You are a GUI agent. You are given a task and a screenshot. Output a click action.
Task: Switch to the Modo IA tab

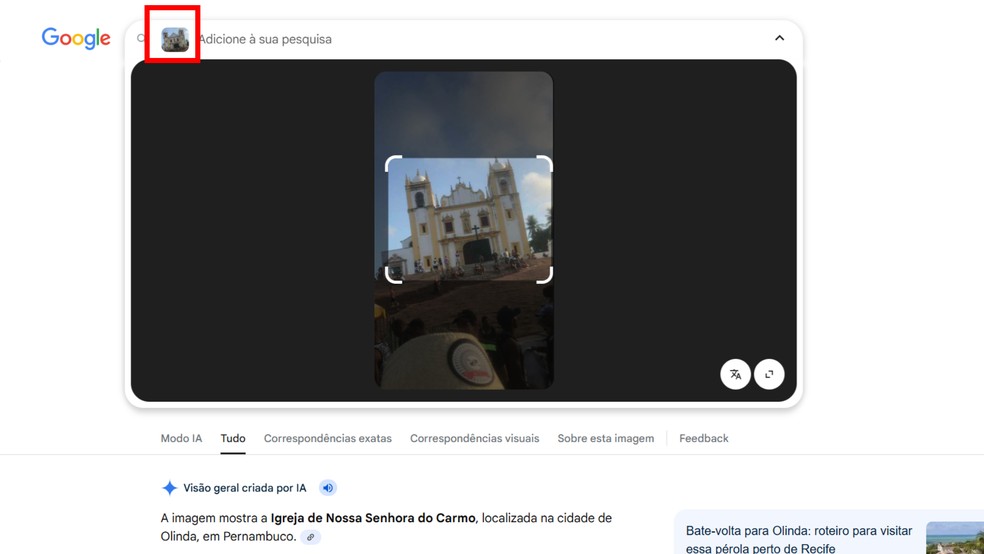coord(181,439)
